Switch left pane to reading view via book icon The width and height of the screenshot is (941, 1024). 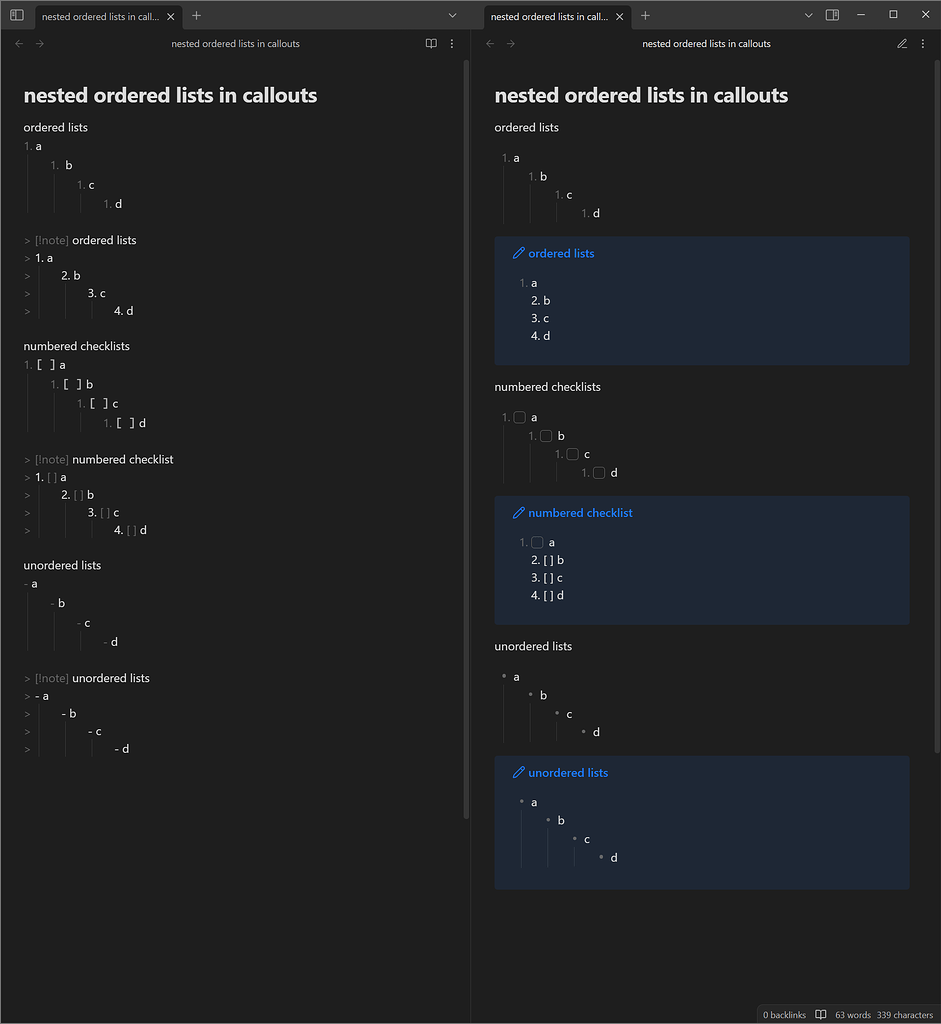430,43
